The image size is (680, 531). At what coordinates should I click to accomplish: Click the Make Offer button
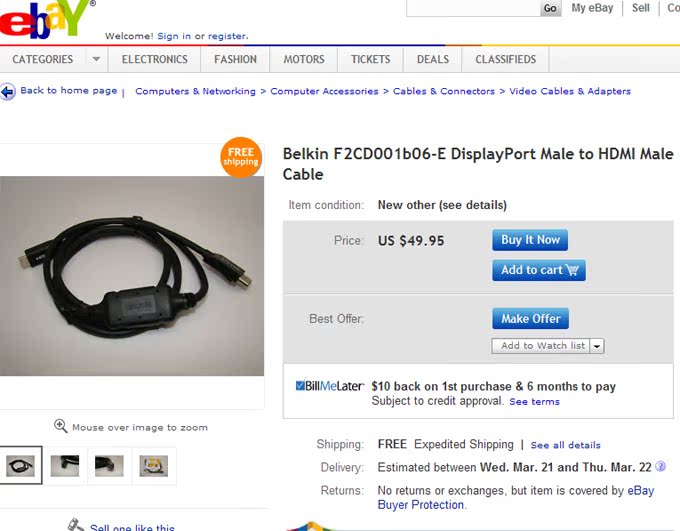[x=530, y=318]
